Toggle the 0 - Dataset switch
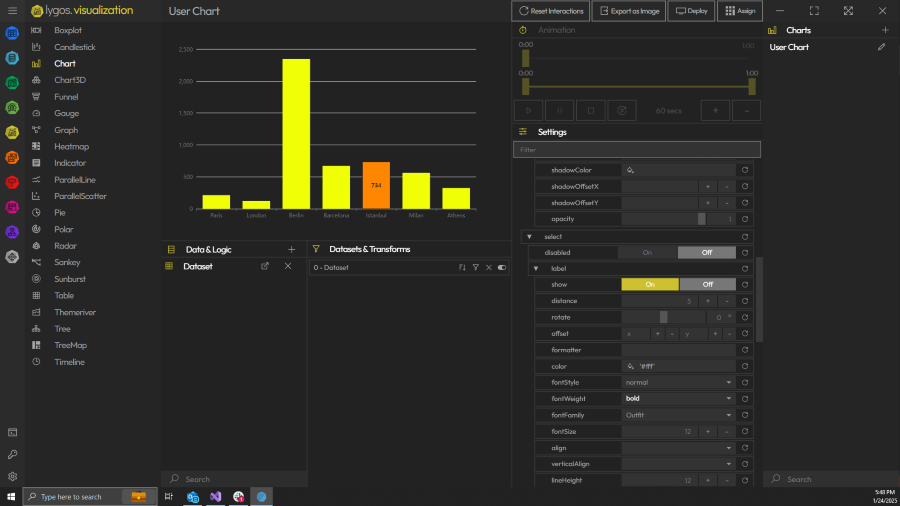 (x=502, y=267)
